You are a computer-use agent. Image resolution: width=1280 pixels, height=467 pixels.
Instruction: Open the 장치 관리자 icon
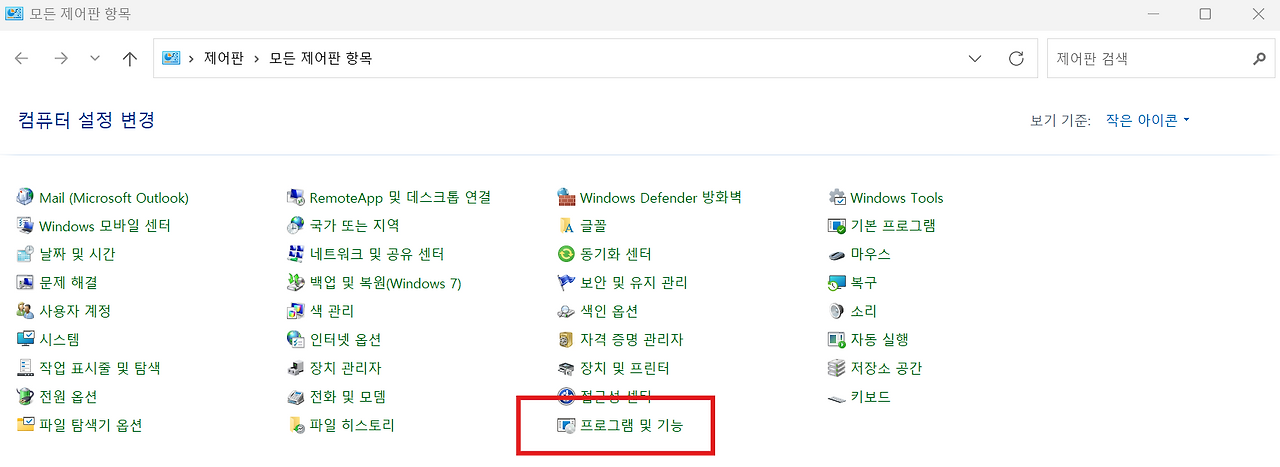pos(296,368)
